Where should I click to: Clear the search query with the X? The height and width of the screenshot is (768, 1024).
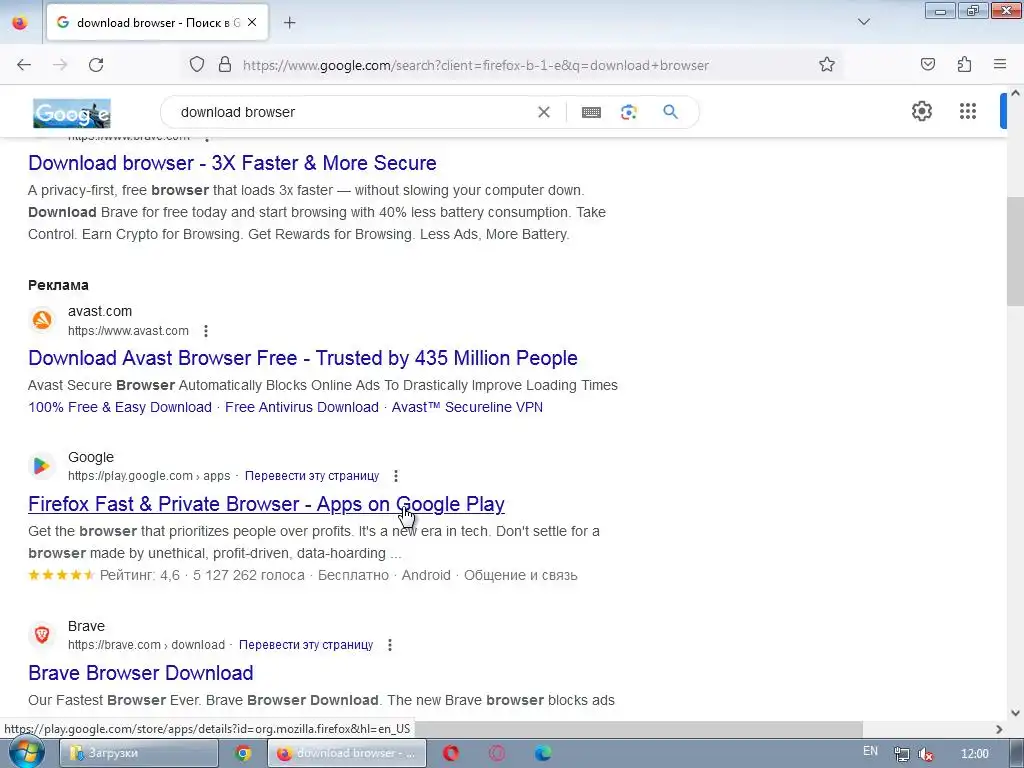click(x=543, y=112)
